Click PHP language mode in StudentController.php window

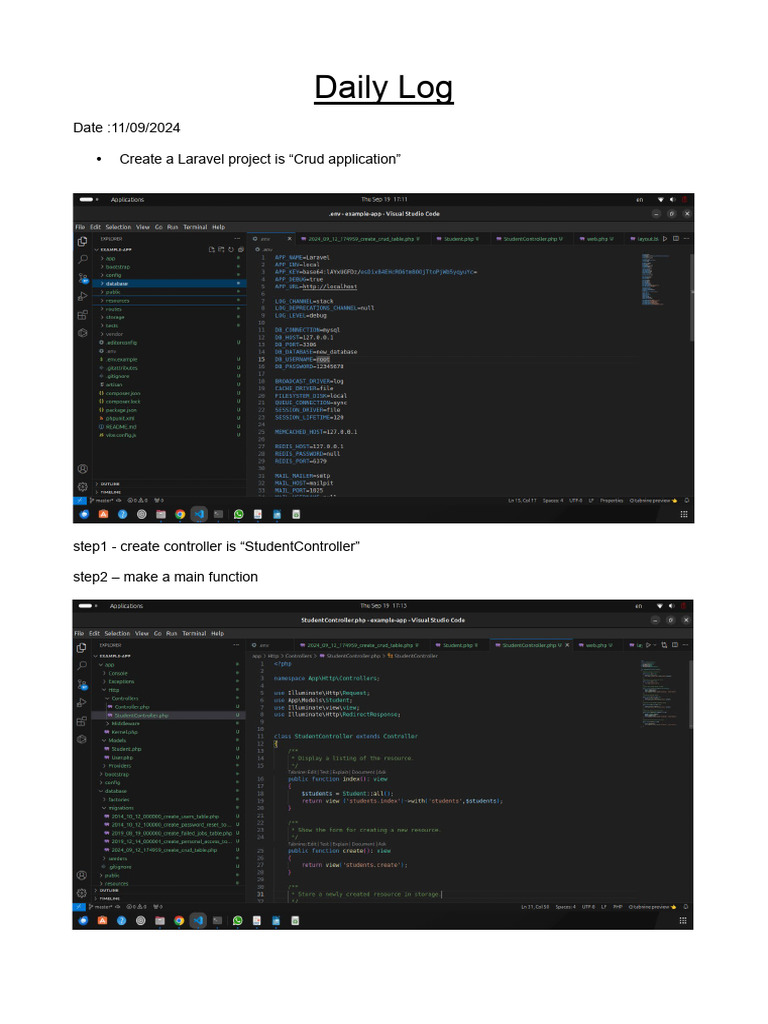coord(617,907)
